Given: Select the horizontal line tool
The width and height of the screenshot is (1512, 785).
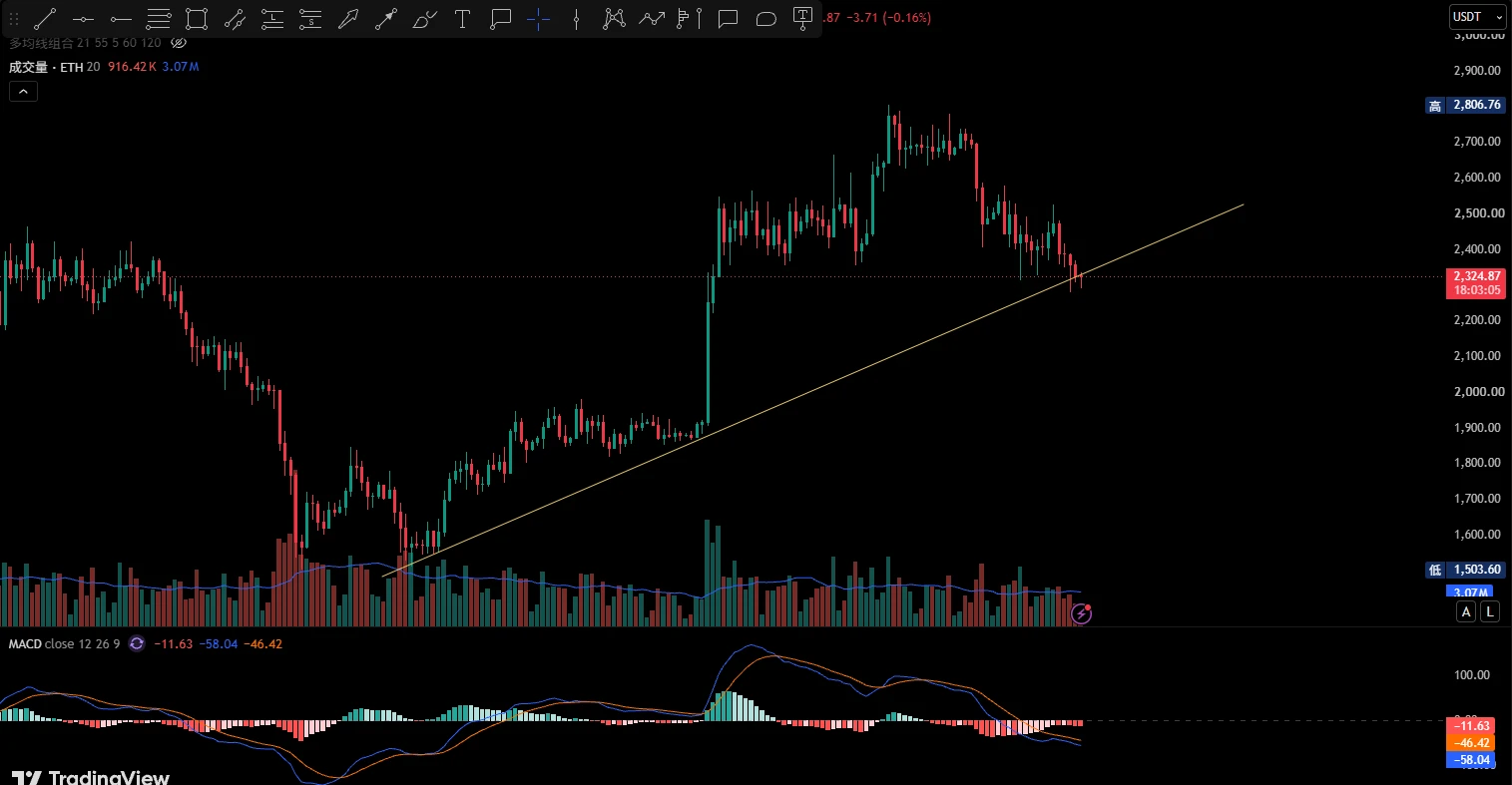Looking at the screenshot, I should 83,18.
